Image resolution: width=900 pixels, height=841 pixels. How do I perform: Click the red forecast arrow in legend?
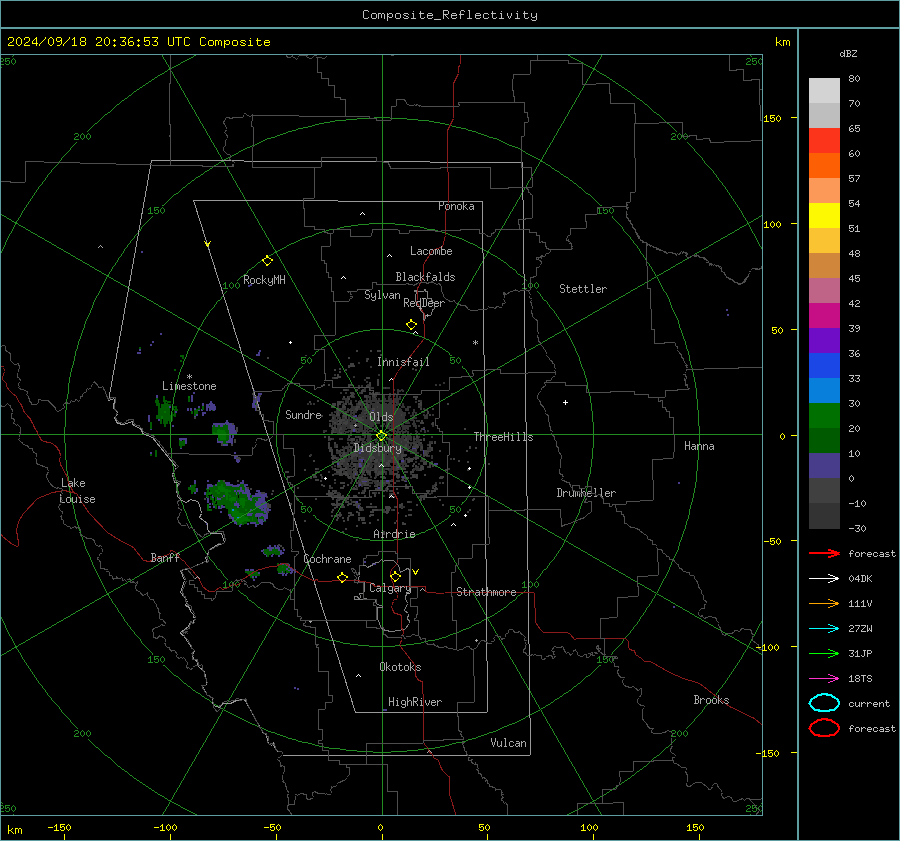click(824, 553)
